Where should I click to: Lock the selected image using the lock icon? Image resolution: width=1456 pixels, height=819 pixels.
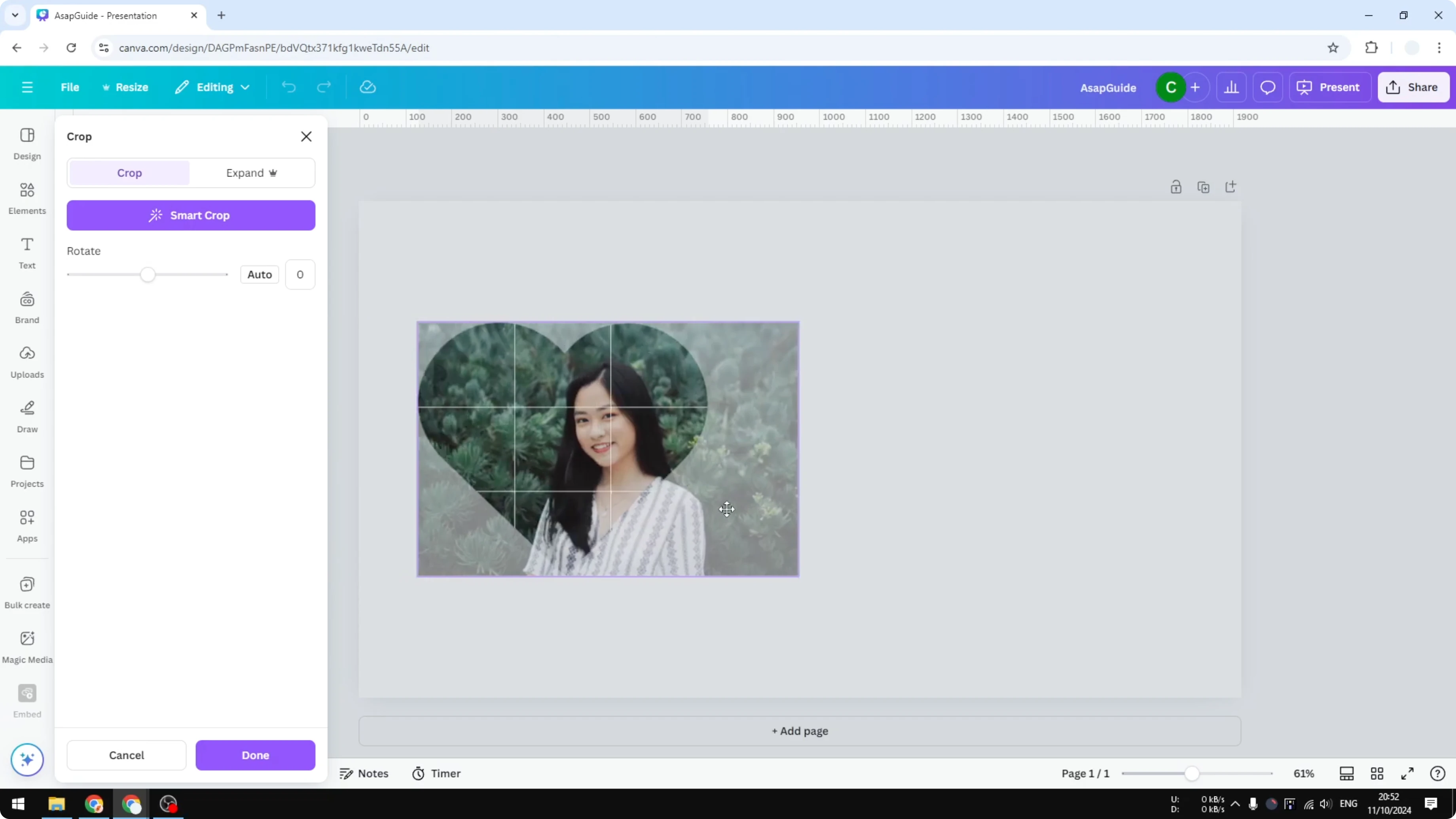(1176, 186)
